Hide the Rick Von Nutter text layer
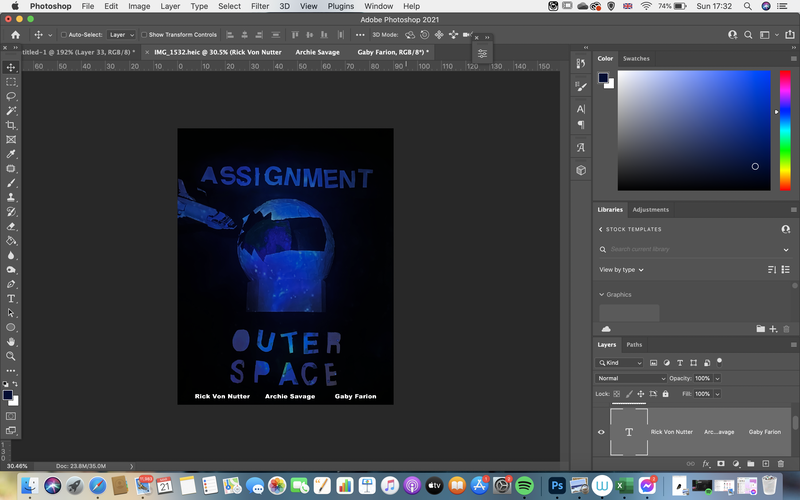800x500 pixels. 601,432
